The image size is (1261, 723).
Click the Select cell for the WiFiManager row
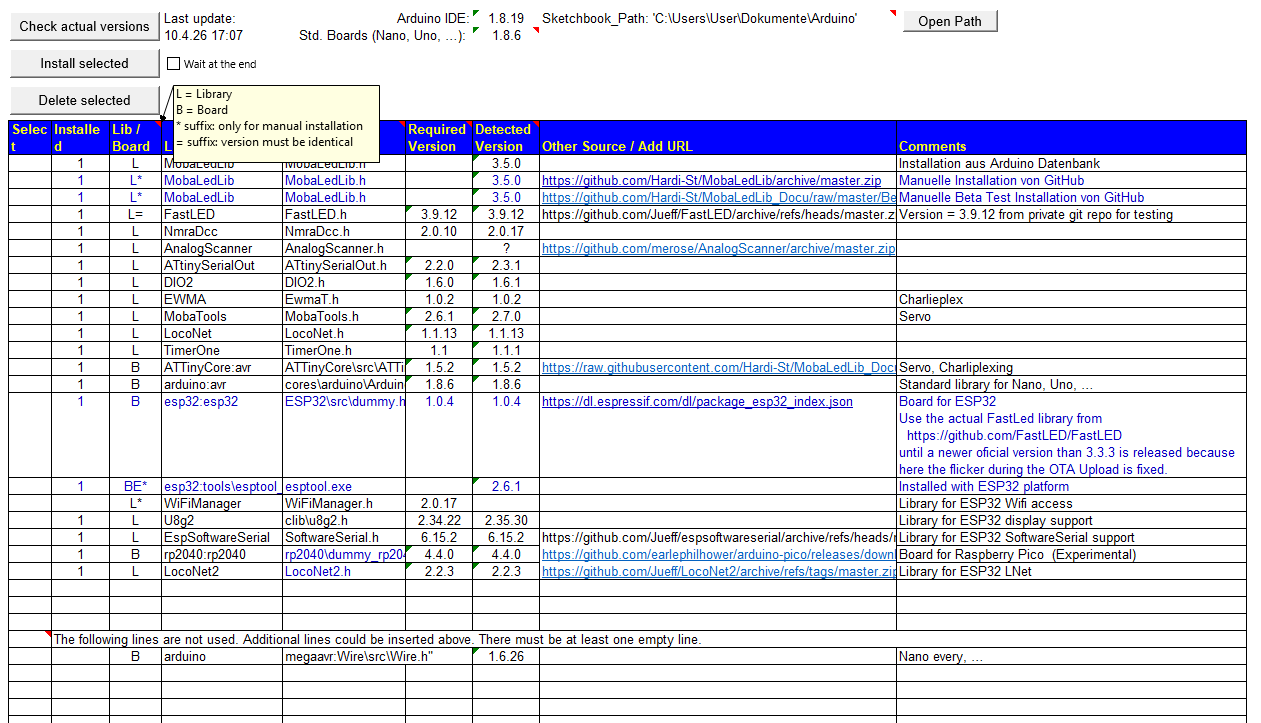click(30, 504)
